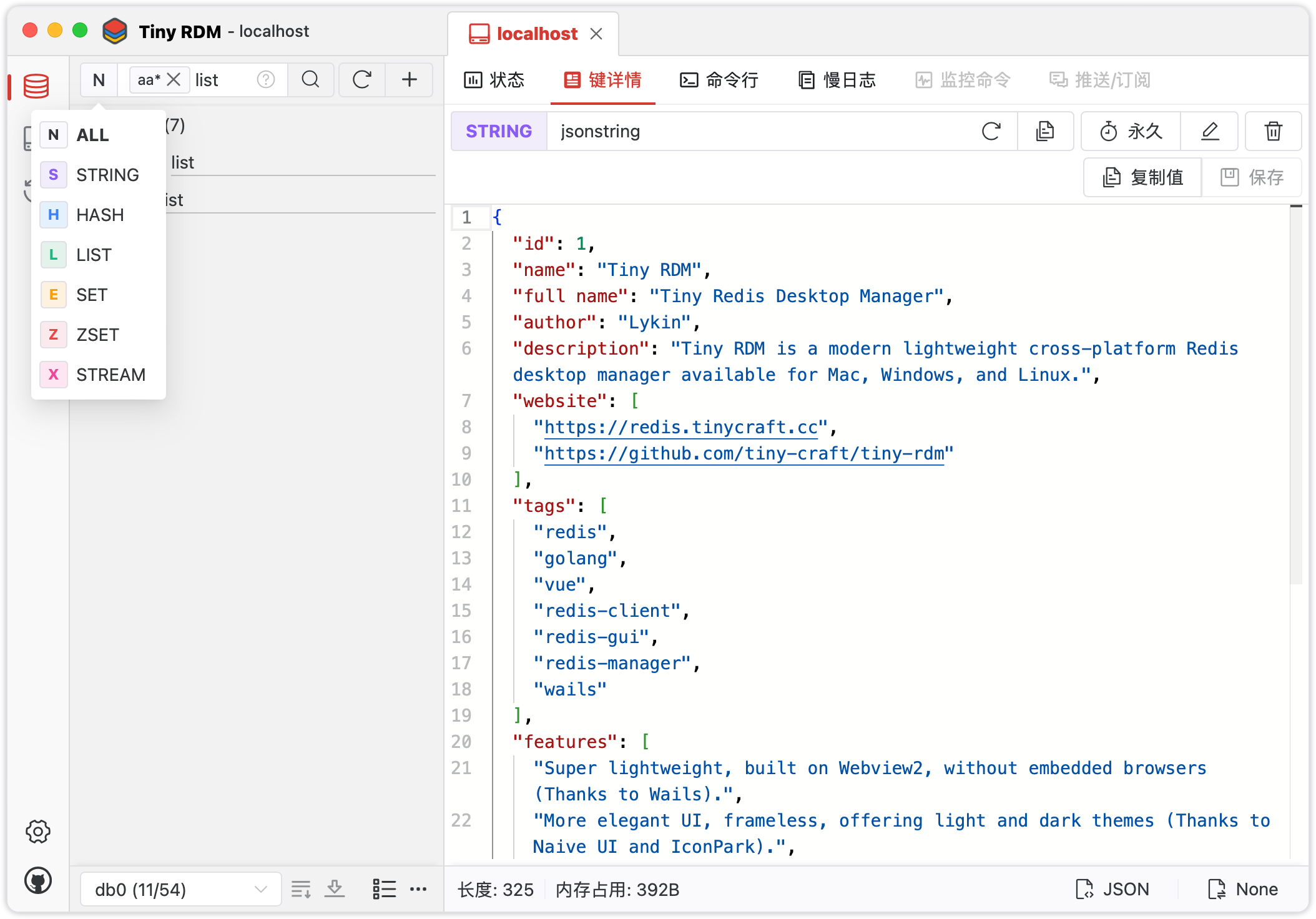Remove the aa* filter tag
Image resolution: width=1316 pixels, height=919 pixels.
[174, 80]
